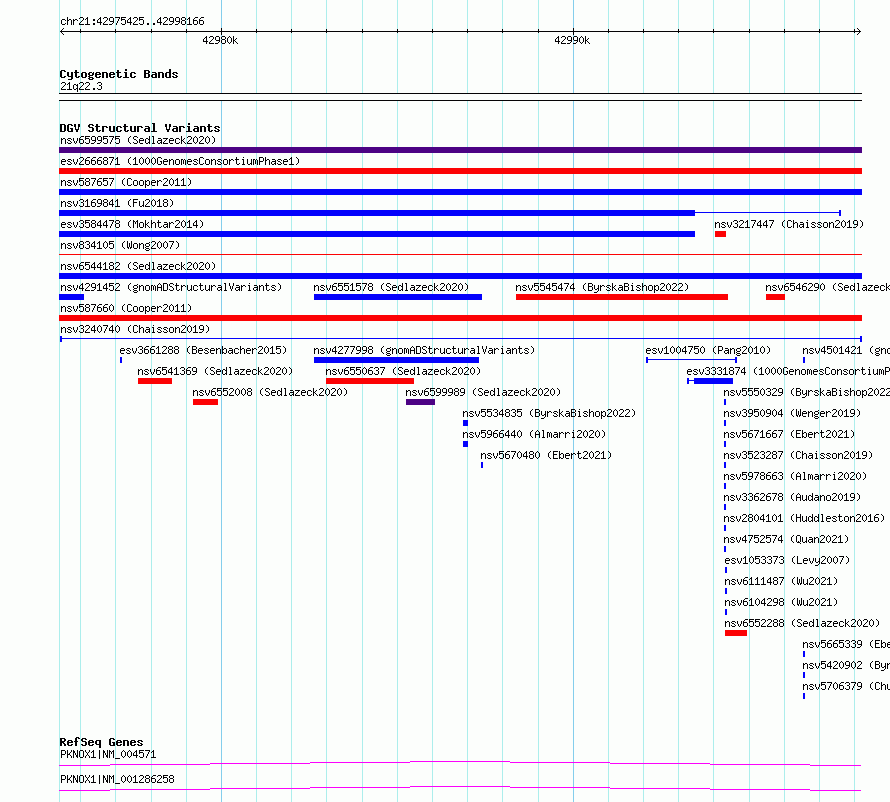Screen dimensions: 890x802
Task: Select esv1004750 (Pang2010) label
Action: pos(708,350)
